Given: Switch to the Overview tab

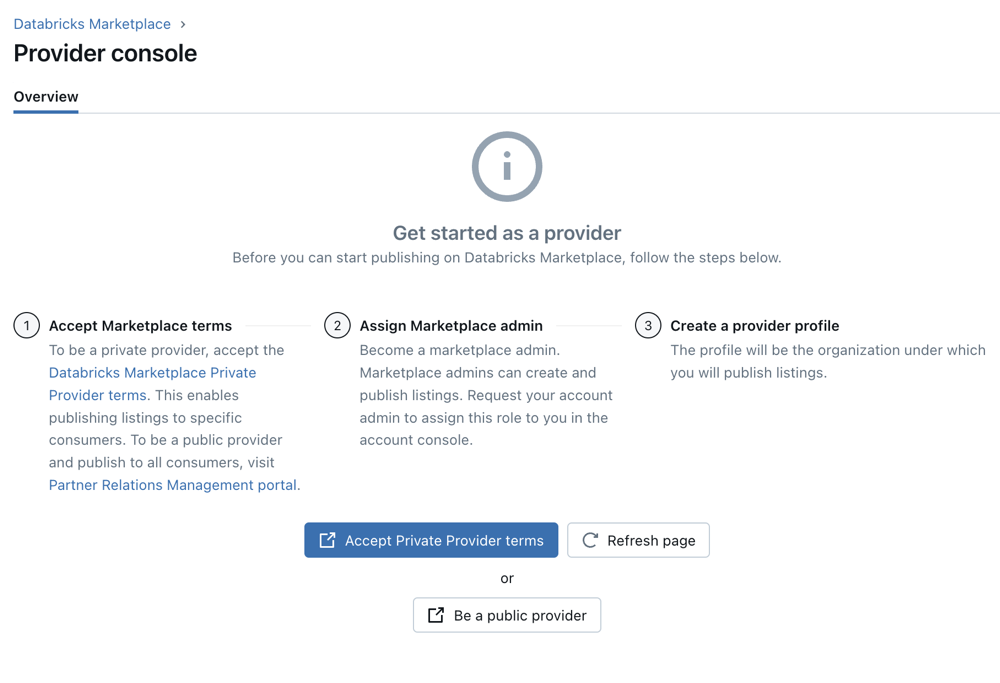Looking at the screenshot, I should pyautogui.click(x=46, y=97).
